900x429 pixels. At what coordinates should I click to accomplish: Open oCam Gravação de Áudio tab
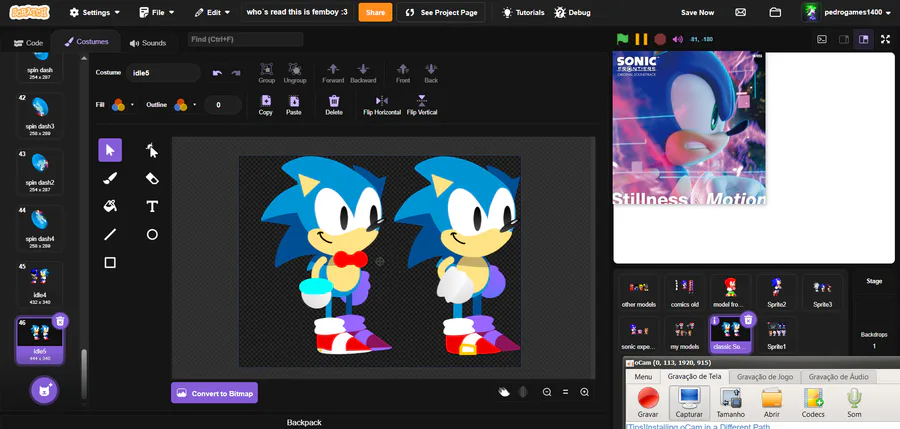838,377
